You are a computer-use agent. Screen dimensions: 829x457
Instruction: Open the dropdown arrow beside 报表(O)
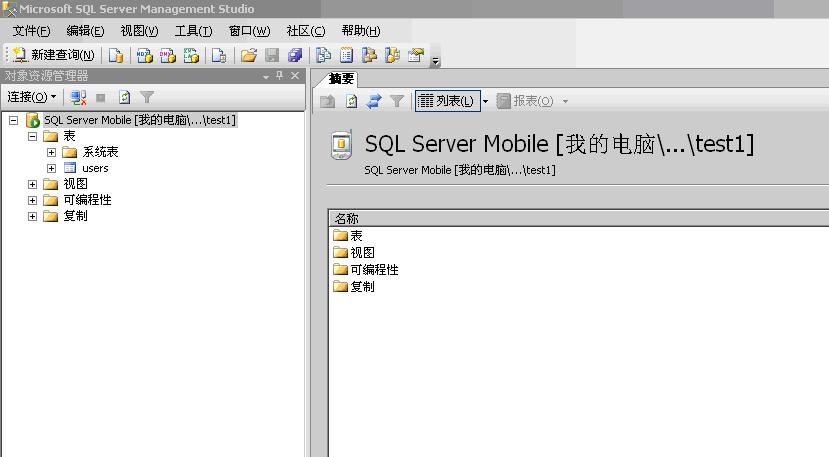tap(565, 101)
